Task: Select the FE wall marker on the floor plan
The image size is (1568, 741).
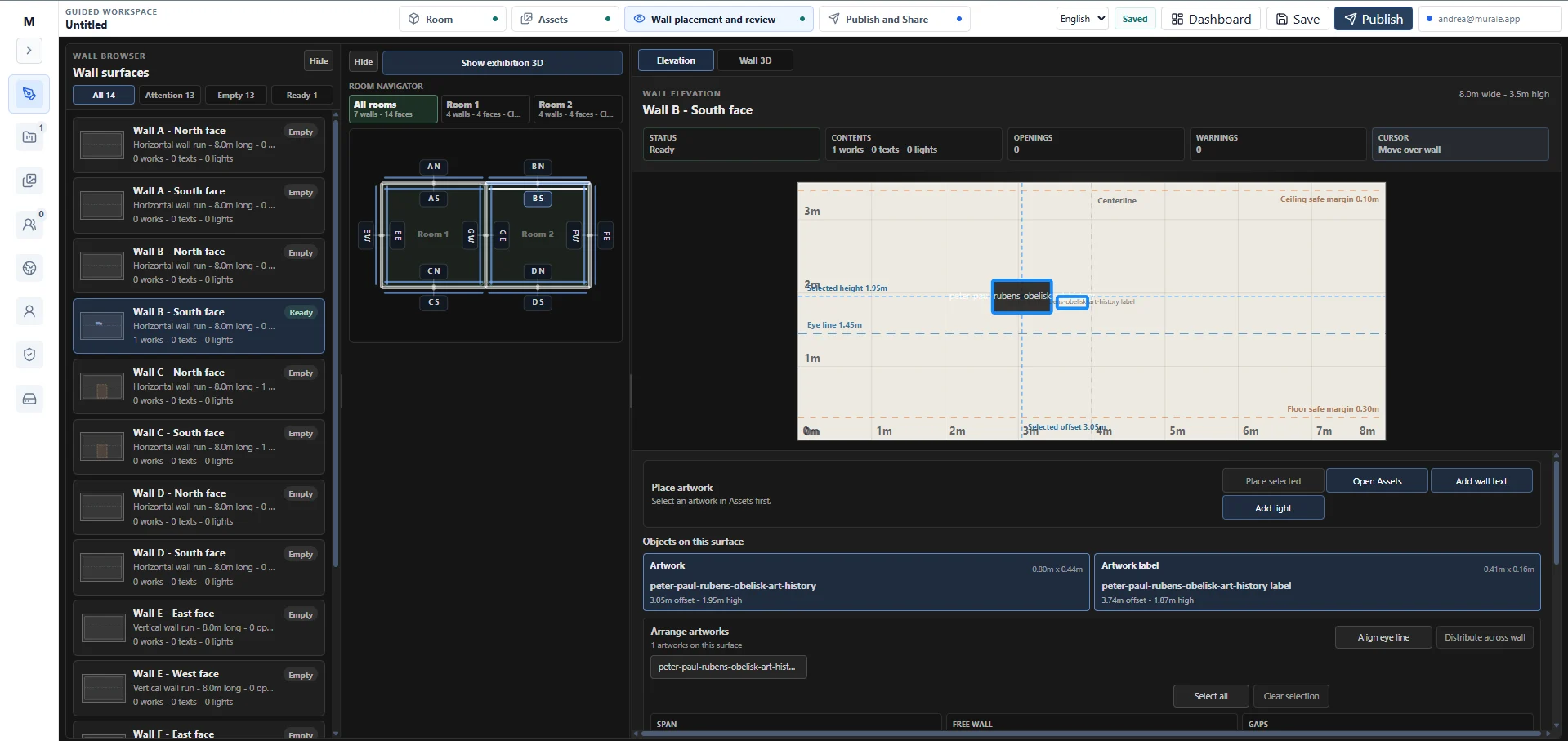Action: pyautogui.click(x=606, y=235)
